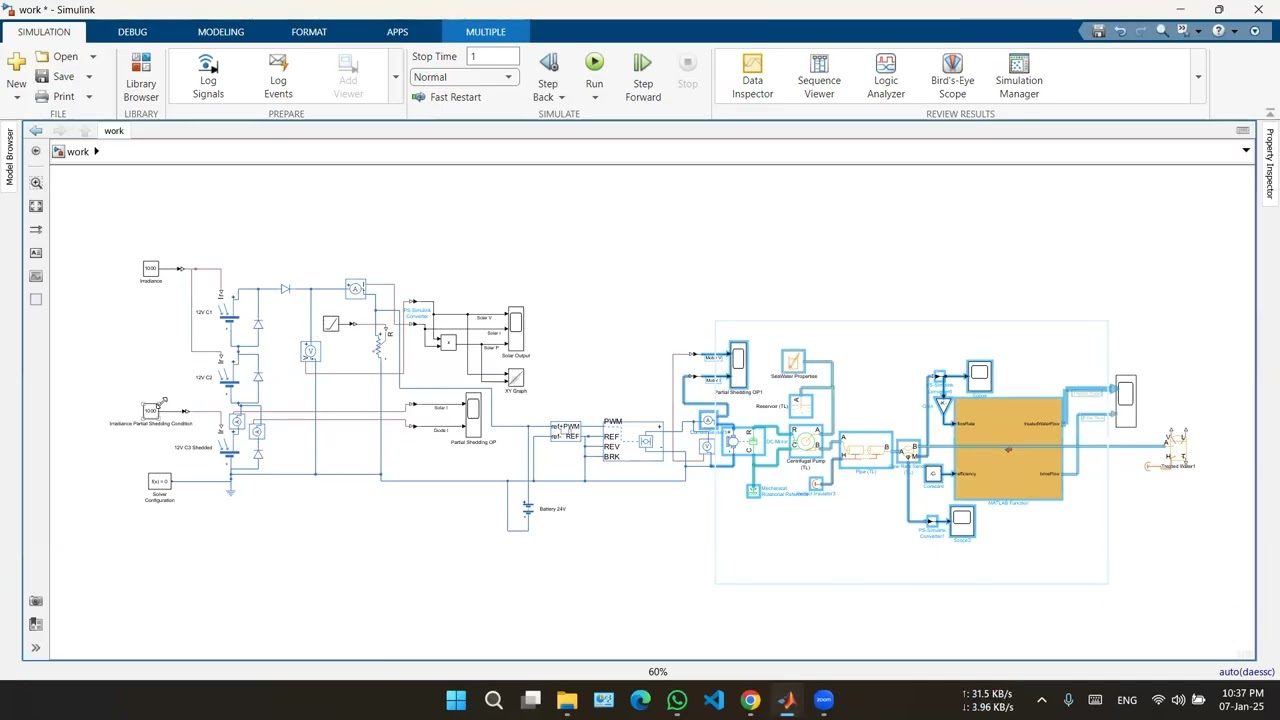
Task: Expand the work breadcrumb arrow
Action: pos(96,152)
